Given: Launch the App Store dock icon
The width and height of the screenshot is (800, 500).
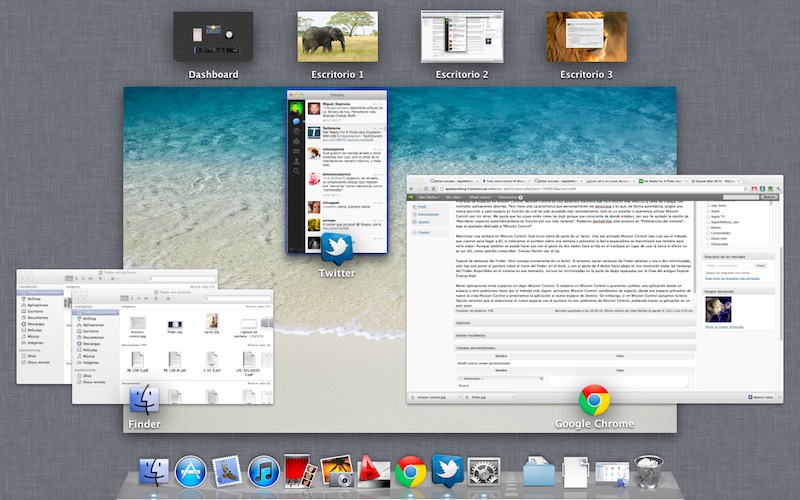Looking at the screenshot, I should (x=190, y=471).
